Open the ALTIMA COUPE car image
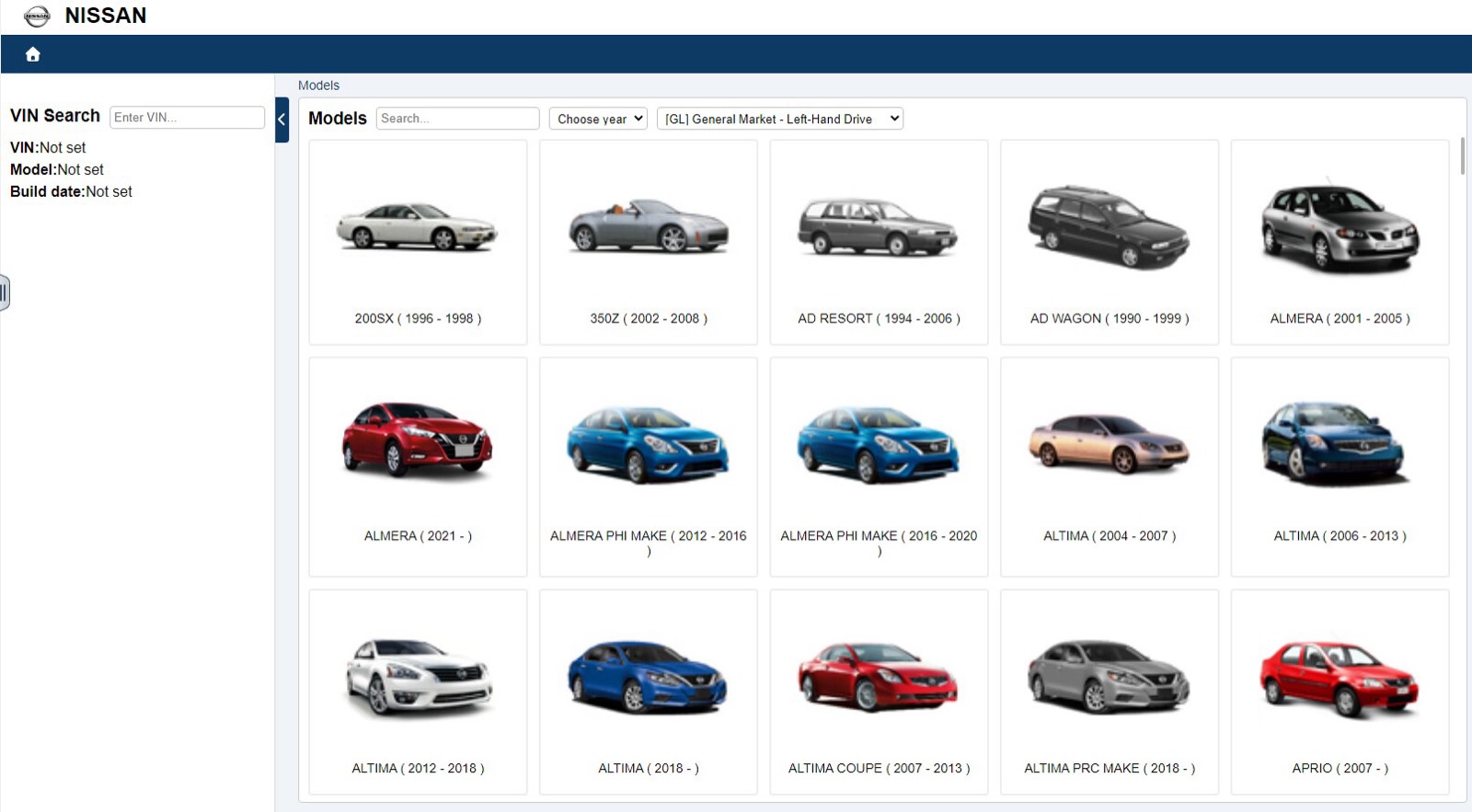Screen dimensions: 1472x812 point(879,678)
